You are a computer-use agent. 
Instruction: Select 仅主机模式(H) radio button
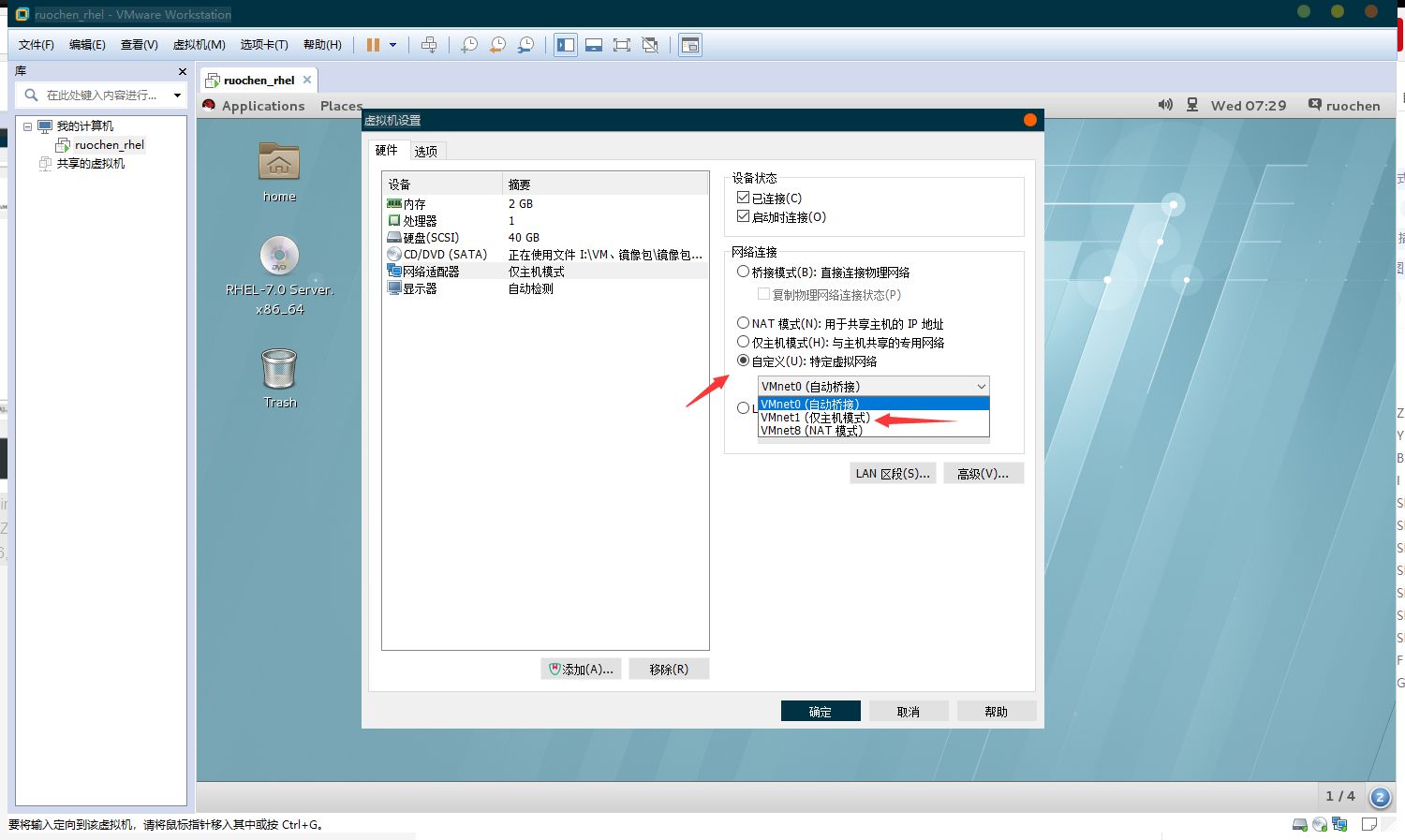(744, 342)
